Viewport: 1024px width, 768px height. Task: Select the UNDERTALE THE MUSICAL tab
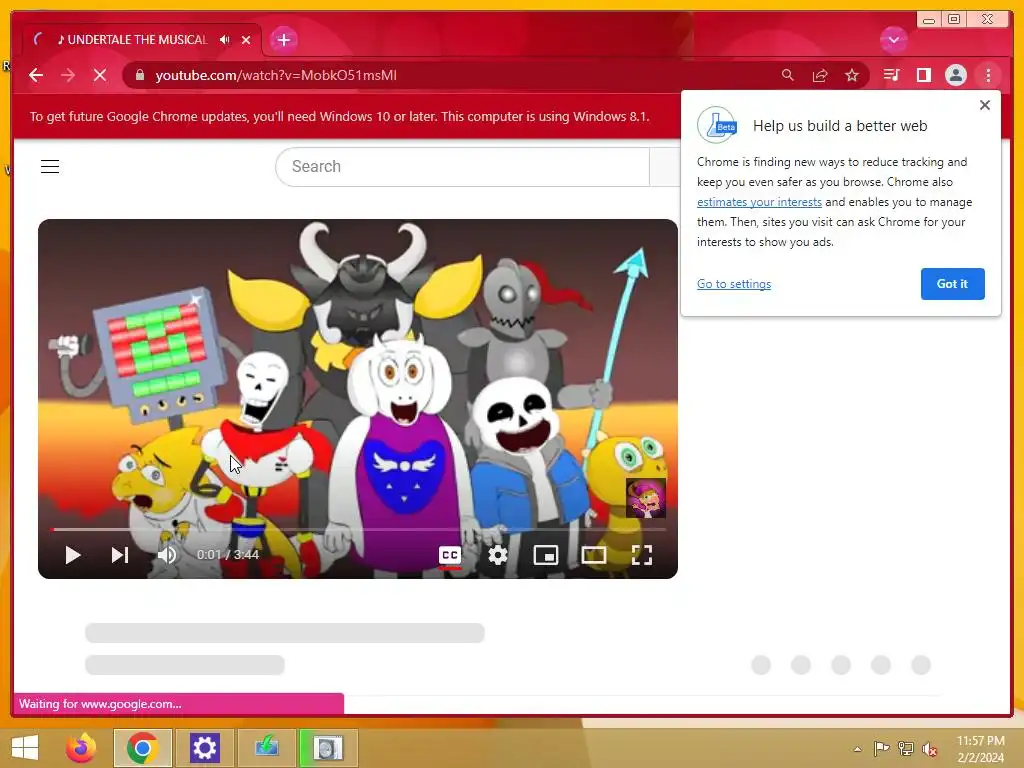click(x=141, y=40)
